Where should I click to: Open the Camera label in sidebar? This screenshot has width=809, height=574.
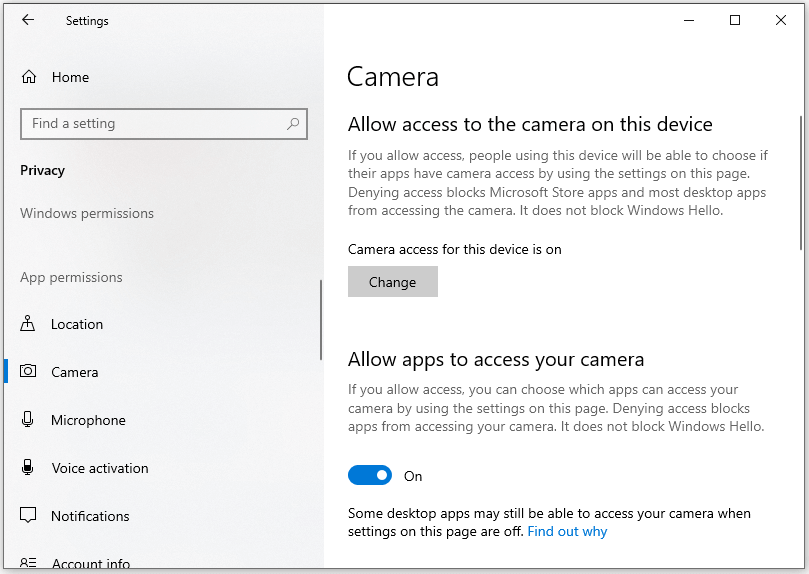[x=74, y=372]
